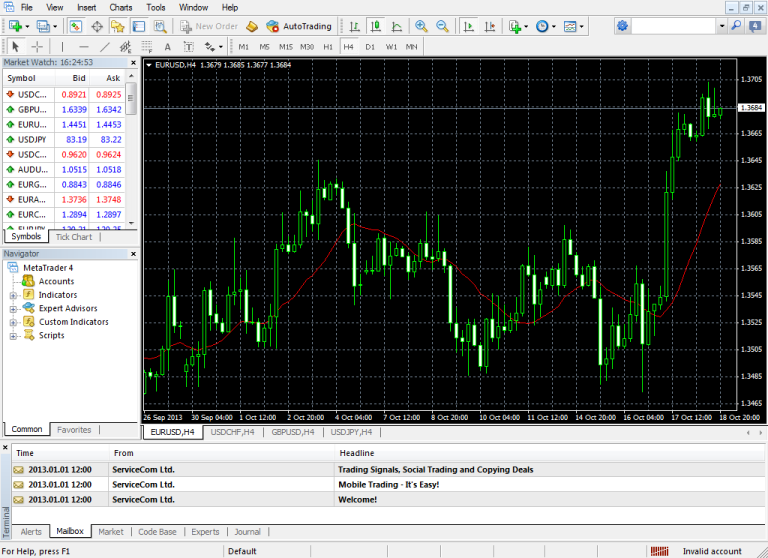
Task: Toggle Chart Shift icon
Action: (490, 26)
